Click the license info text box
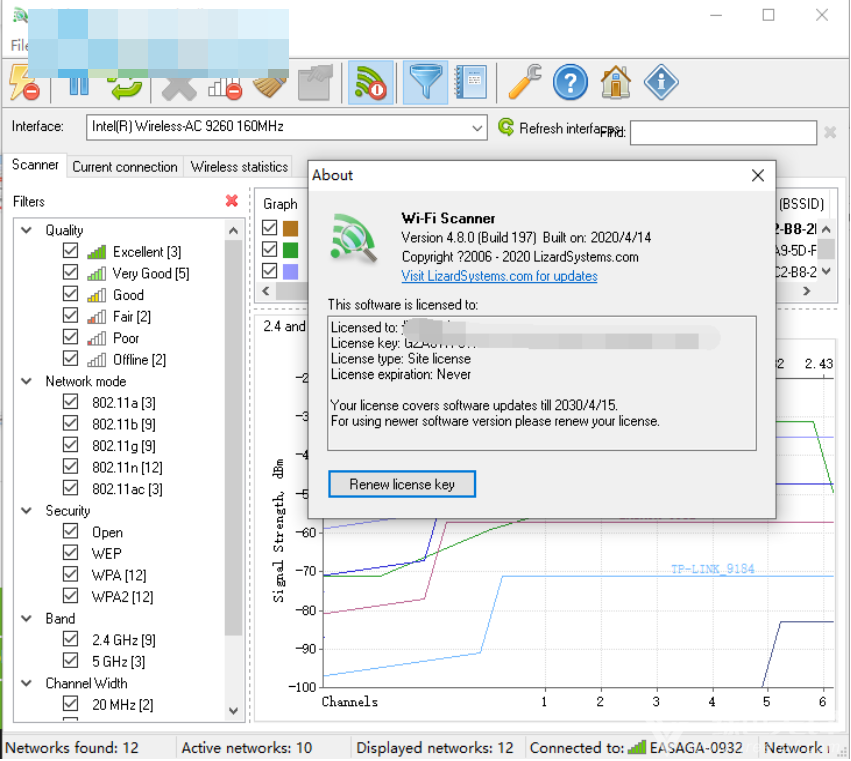The image size is (851, 761). click(542, 383)
